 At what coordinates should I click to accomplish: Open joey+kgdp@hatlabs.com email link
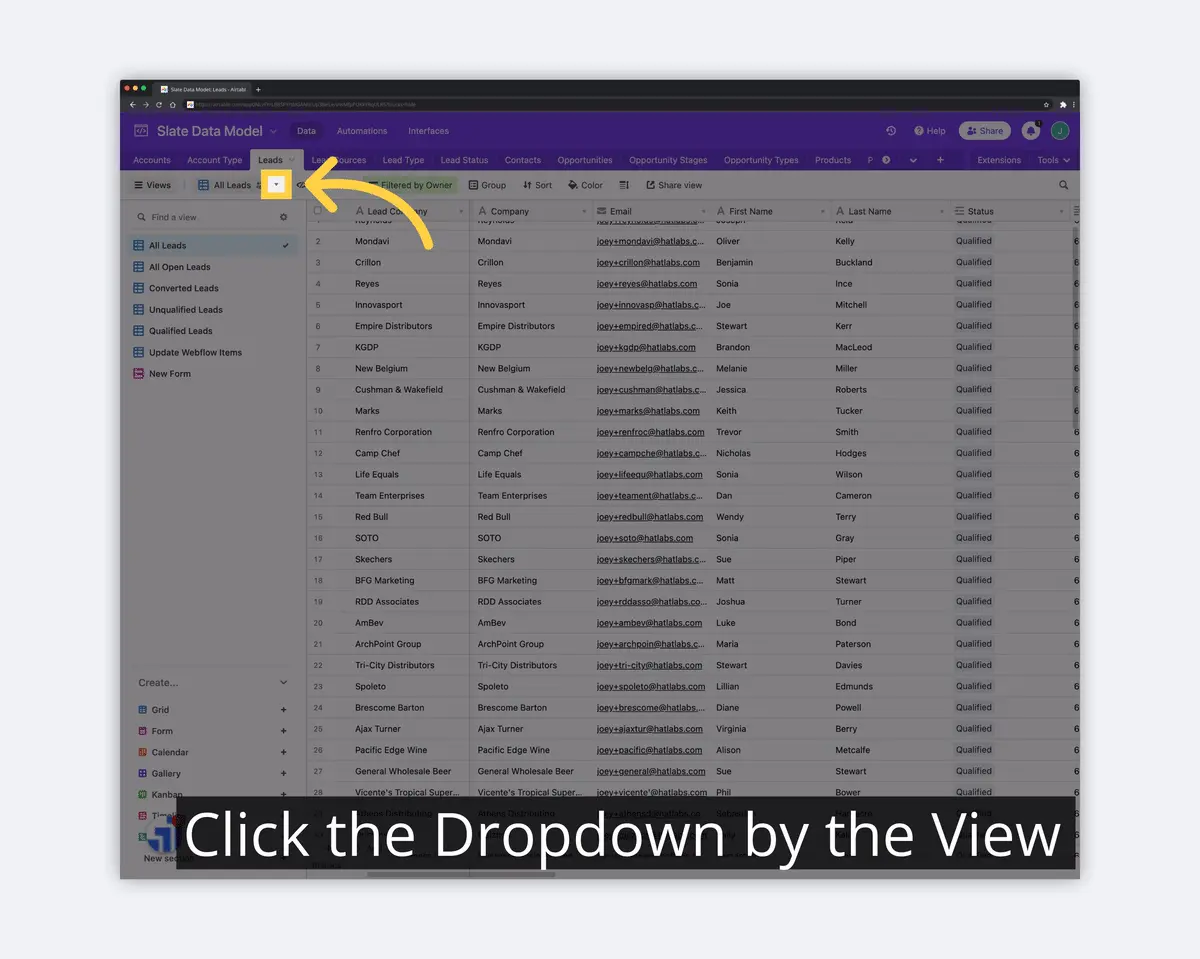646,347
